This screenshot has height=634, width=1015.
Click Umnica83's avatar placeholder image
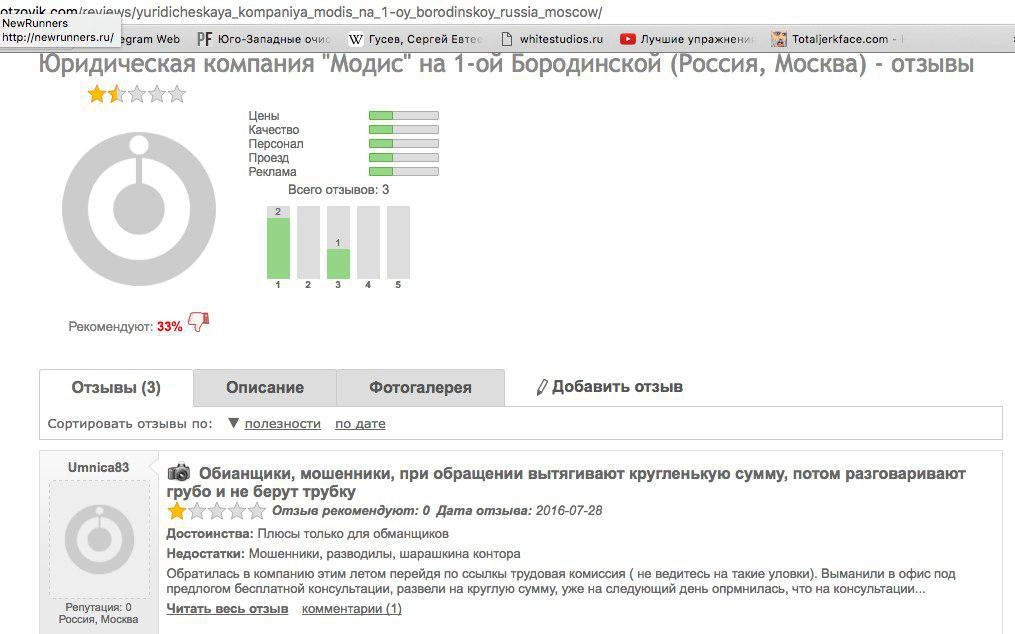pyautogui.click(x=99, y=539)
